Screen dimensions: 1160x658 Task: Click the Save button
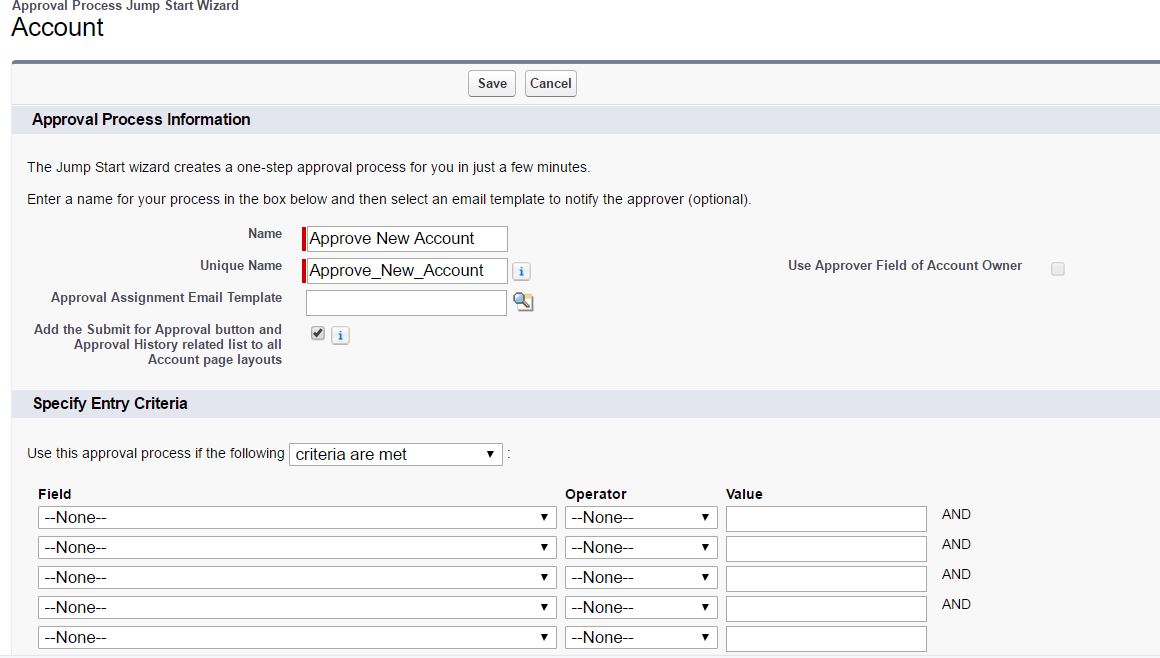tap(492, 84)
